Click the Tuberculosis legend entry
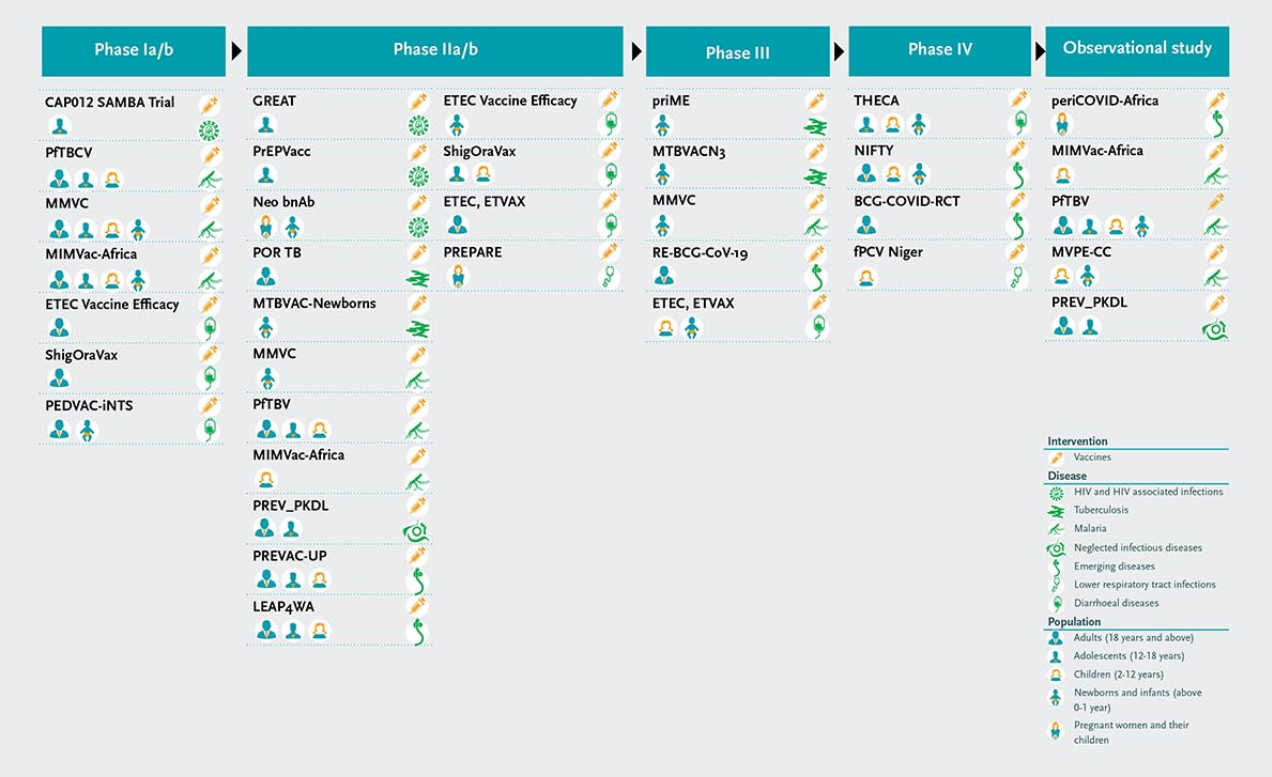 [x=1104, y=510]
